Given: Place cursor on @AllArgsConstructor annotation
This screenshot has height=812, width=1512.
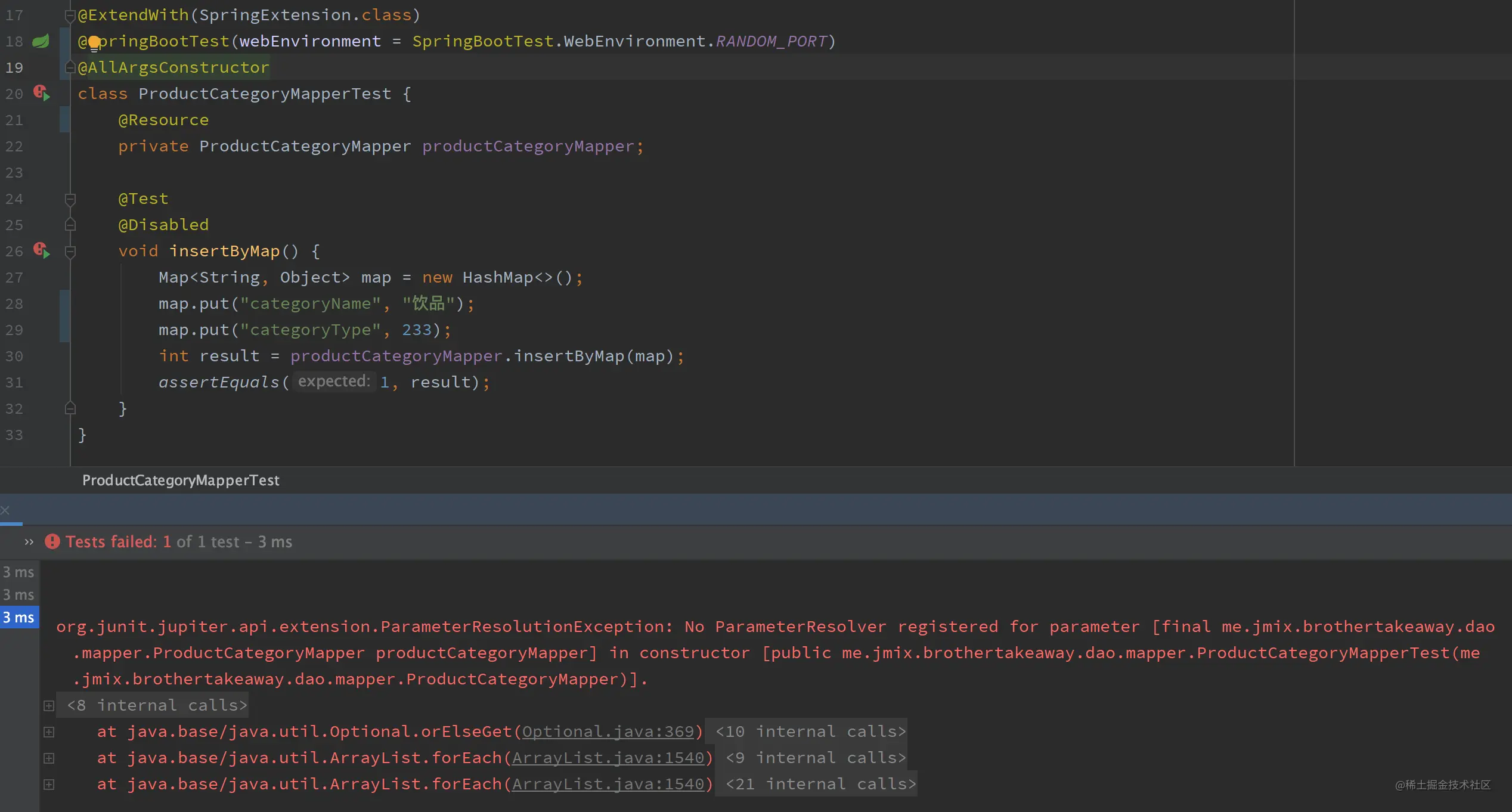Looking at the screenshot, I should (173, 67).
